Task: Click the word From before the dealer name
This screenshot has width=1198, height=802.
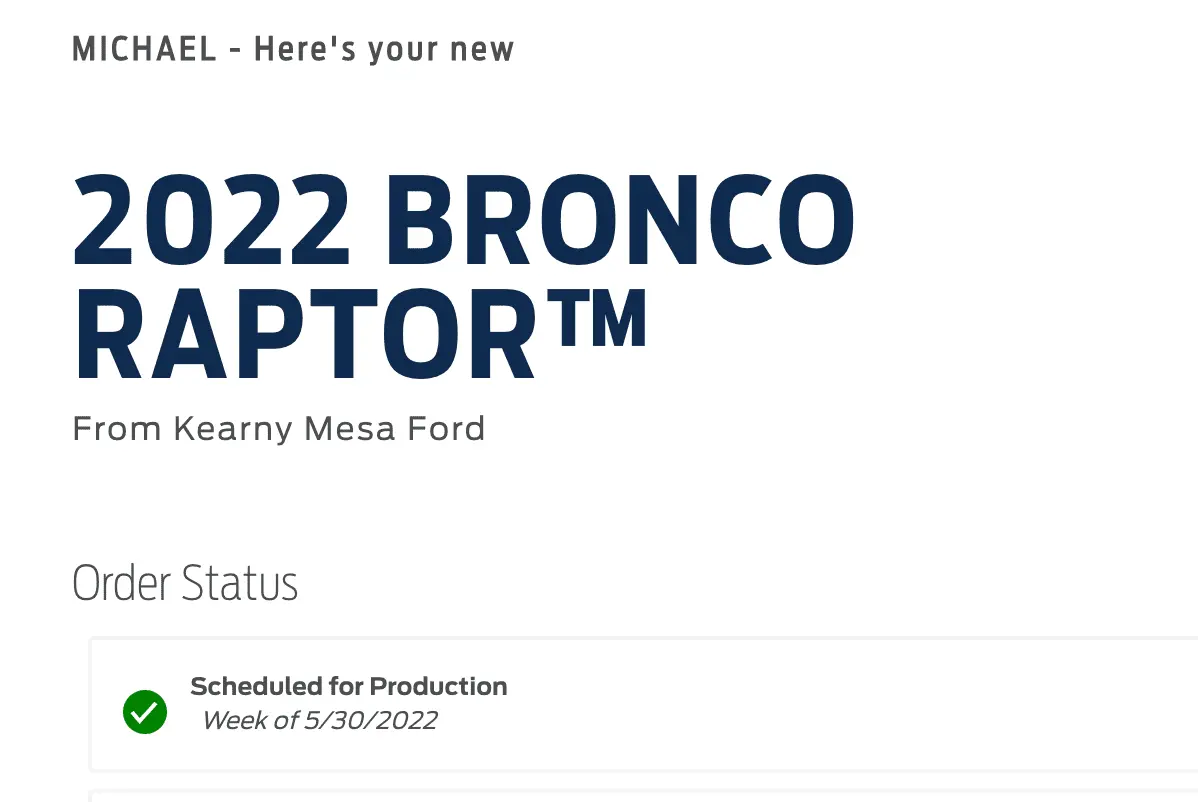Action: tap(117, 429)
